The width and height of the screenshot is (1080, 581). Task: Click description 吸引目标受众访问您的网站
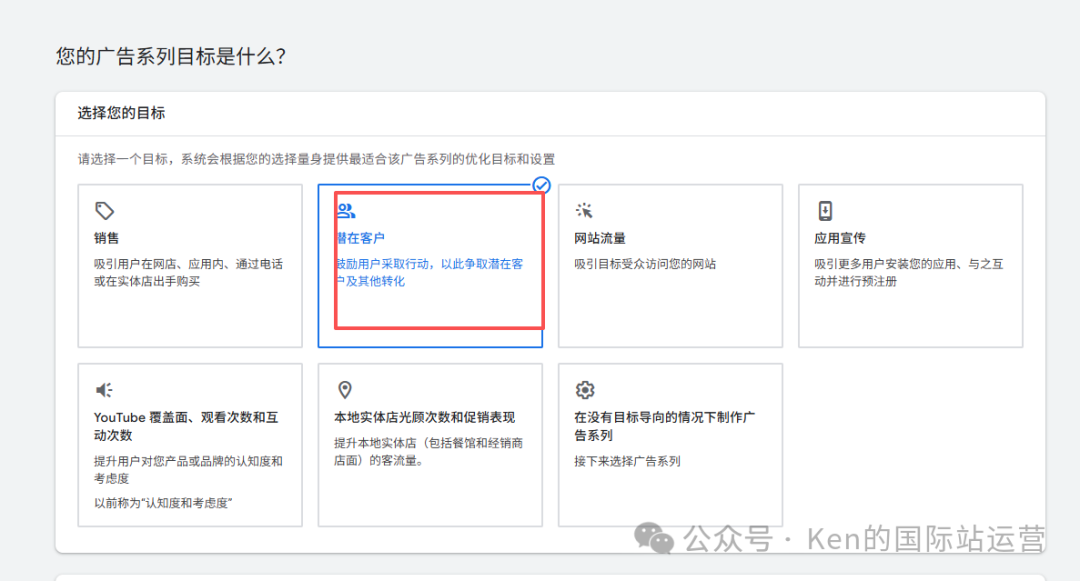[x=645, y=264]
